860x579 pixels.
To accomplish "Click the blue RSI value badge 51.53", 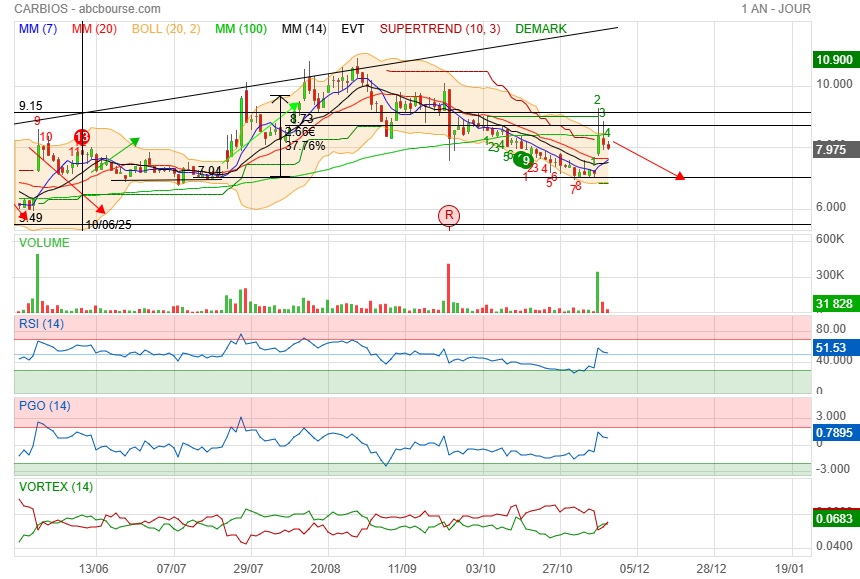I will coord(832,348).
